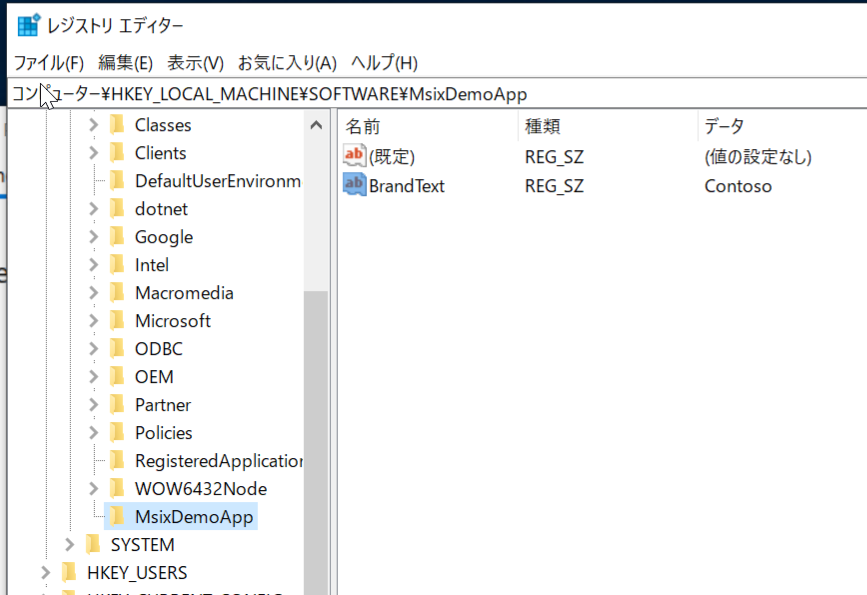Open the 編集(E) menu

(126, 63)
